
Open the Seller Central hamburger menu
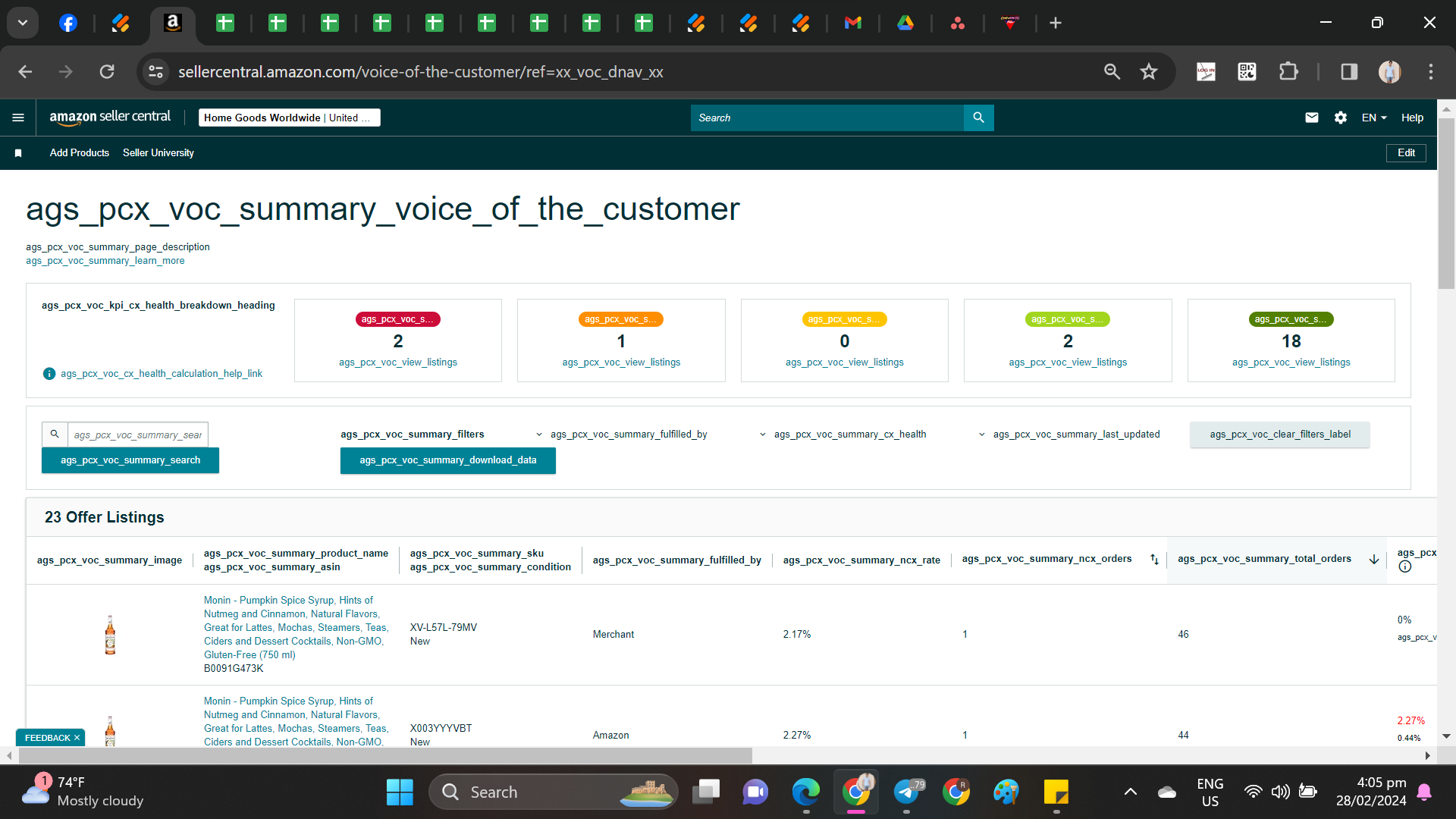click(18, 118)
